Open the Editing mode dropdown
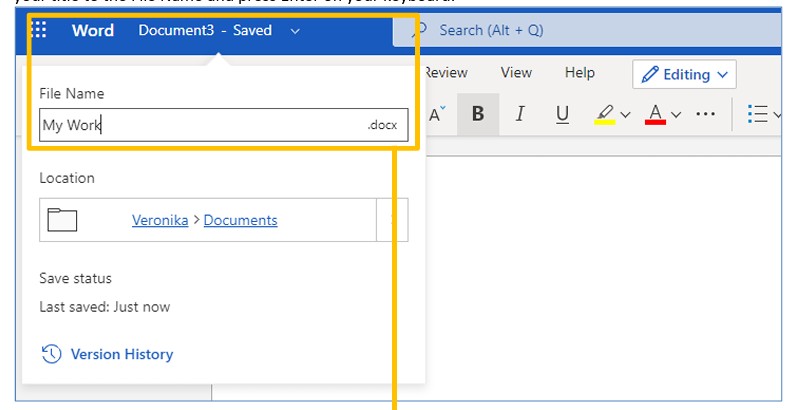 (684, 74)
